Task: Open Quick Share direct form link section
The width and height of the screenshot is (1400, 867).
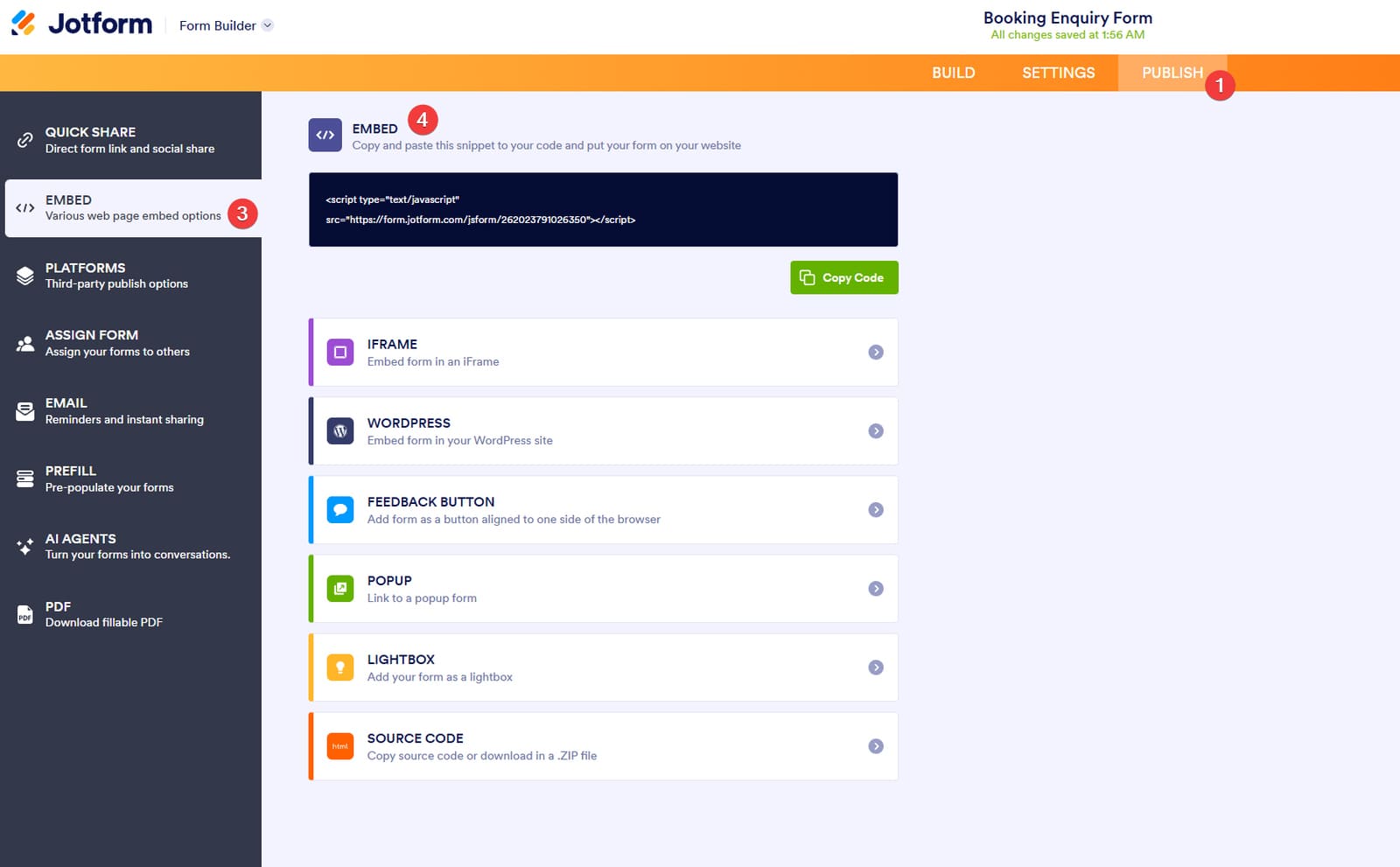Action: coord(130,140)
